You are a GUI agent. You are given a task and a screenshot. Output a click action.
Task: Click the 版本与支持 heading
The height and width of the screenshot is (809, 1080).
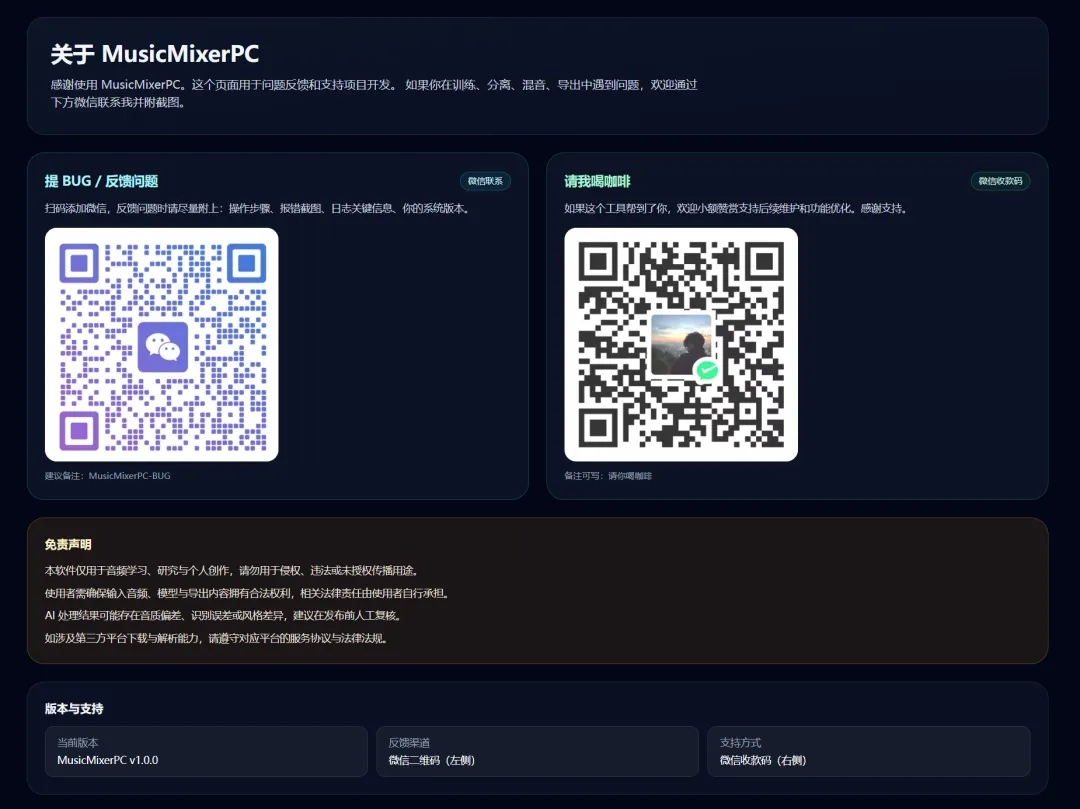pyautogui.click(x=74, y=708)
